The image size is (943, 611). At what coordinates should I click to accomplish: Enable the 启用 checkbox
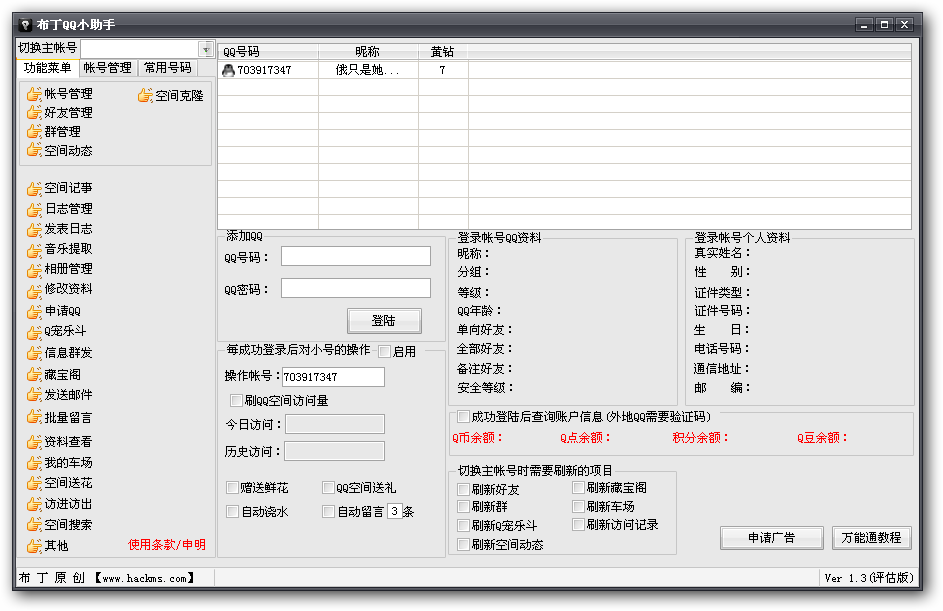pos(384,352)
